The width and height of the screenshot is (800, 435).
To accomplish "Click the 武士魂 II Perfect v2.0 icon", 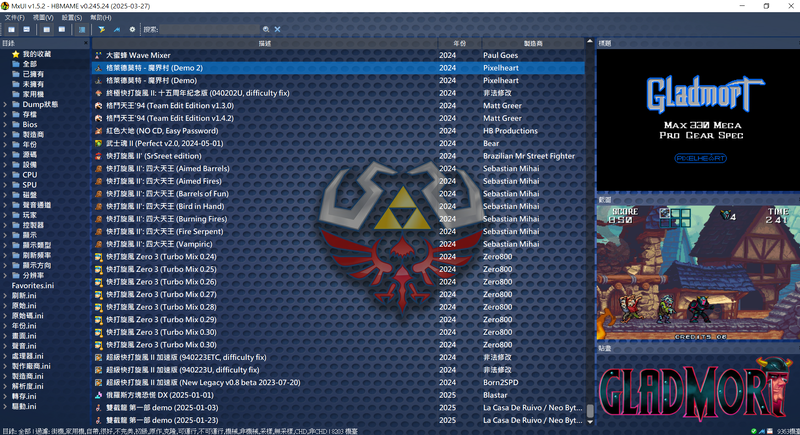I will click(x=98, y=143).
